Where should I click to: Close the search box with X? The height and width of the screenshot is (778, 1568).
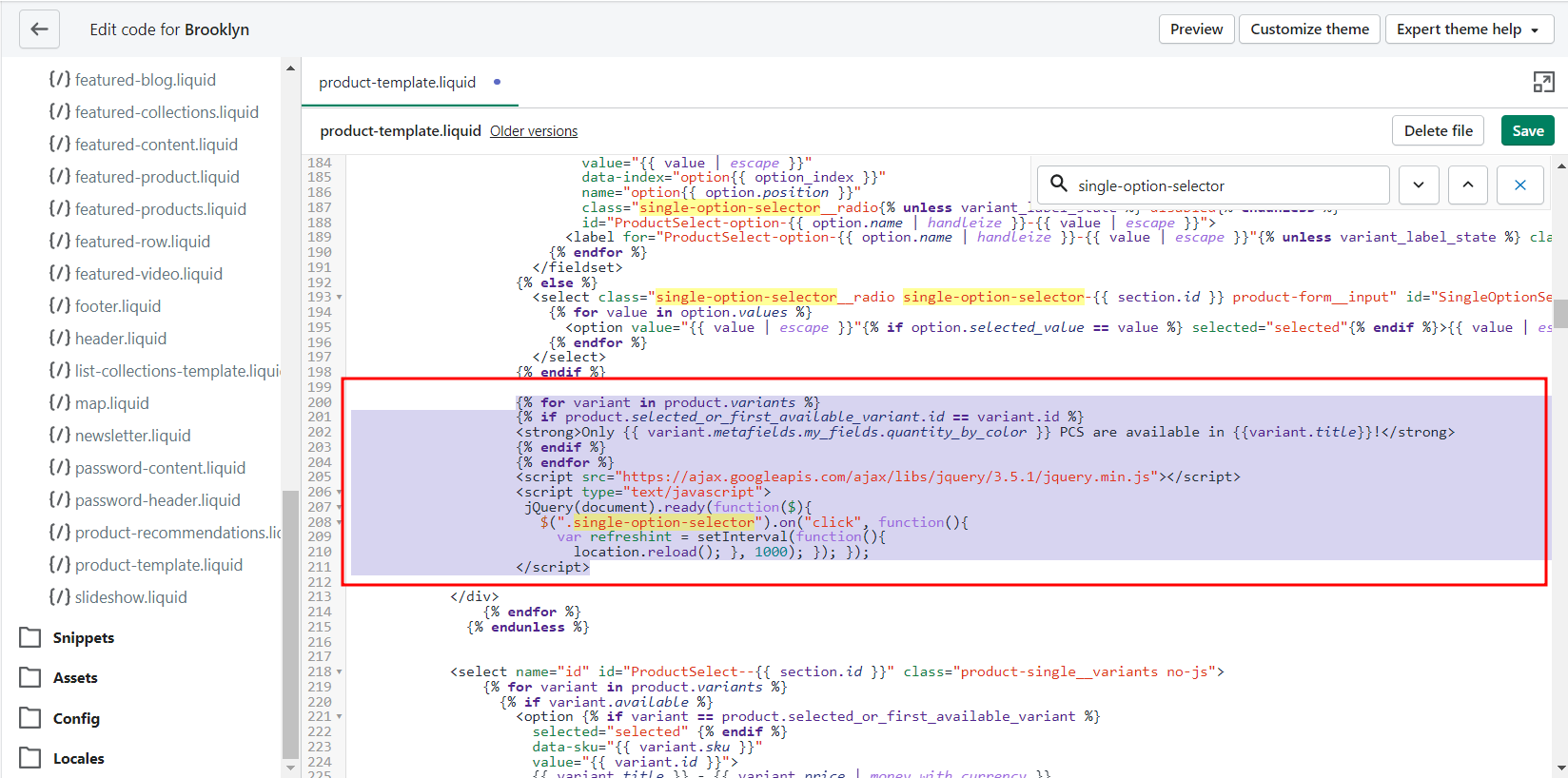pos(1520,185)
